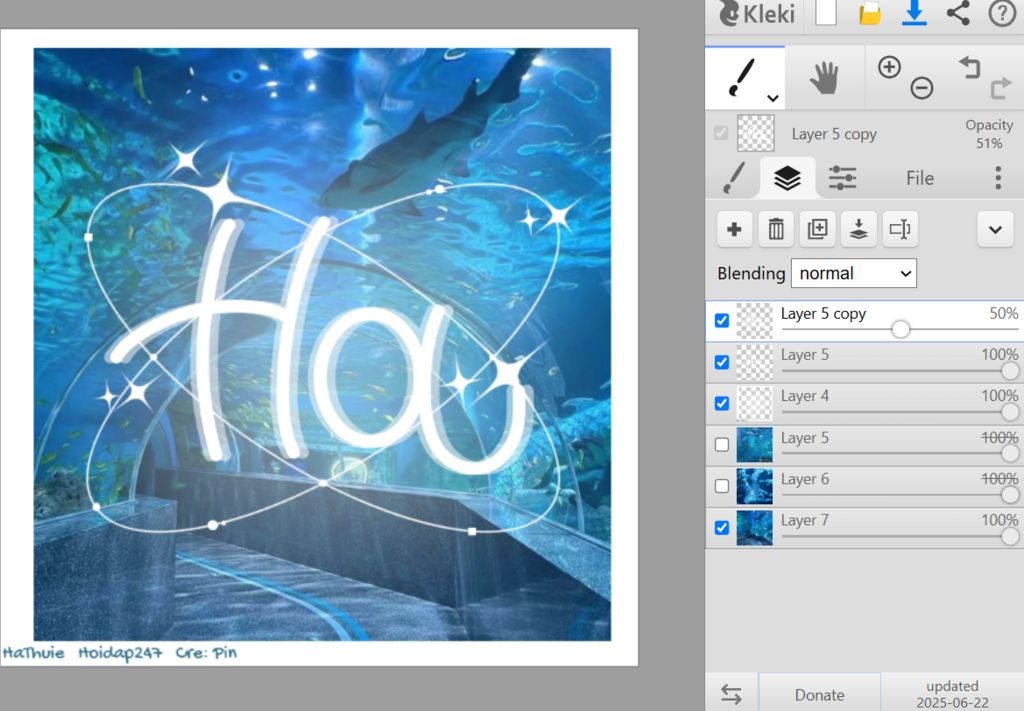Click the zoom in magnifier icon
This screenshot has width=1024, height=711.
(x=889, y=67)
